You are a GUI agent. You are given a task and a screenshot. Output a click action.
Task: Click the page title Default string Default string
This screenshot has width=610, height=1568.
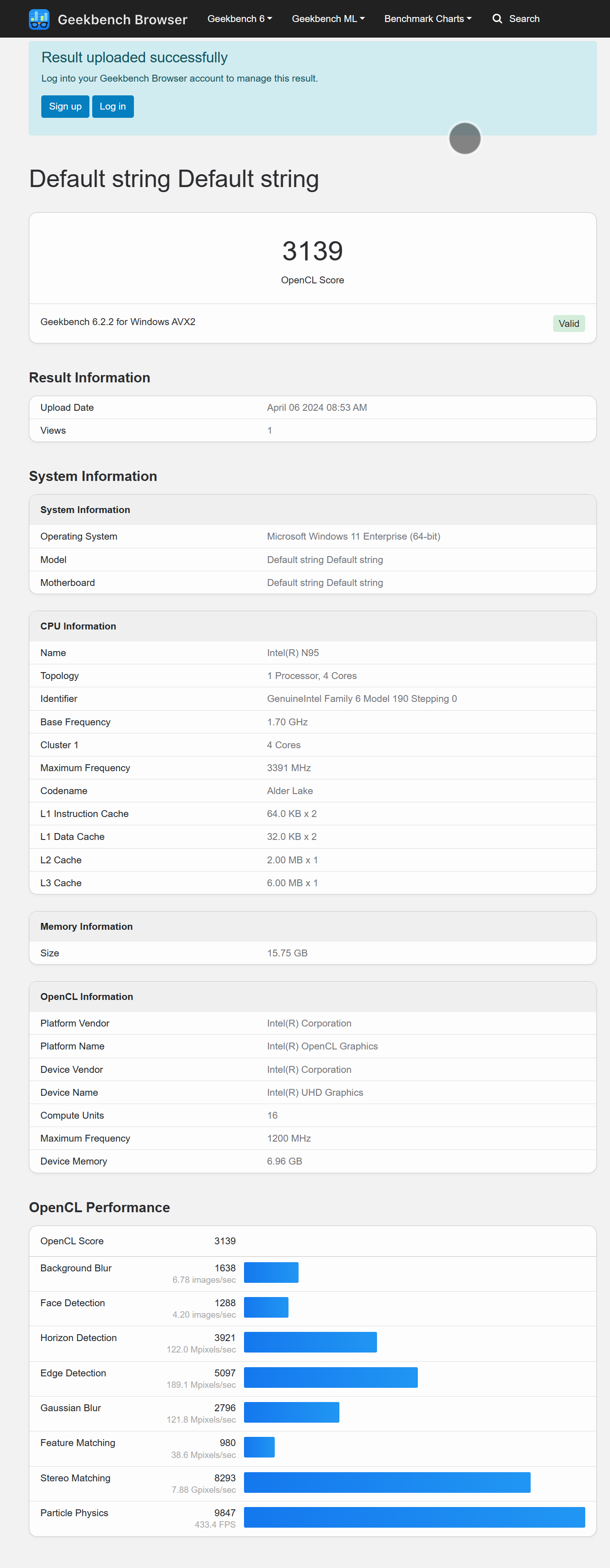pos(174,179)
